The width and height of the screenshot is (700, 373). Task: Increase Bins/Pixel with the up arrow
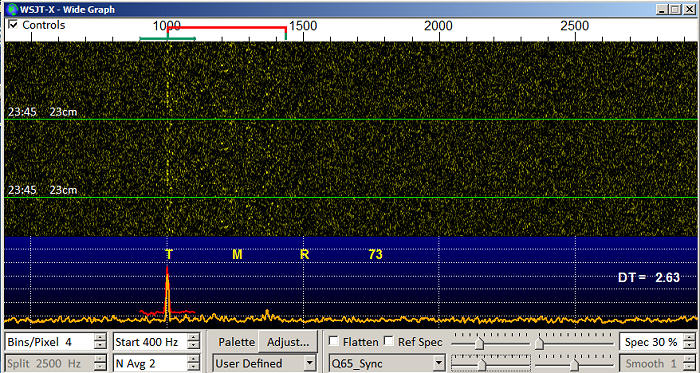pyautogui.click(x=101, y=338)
